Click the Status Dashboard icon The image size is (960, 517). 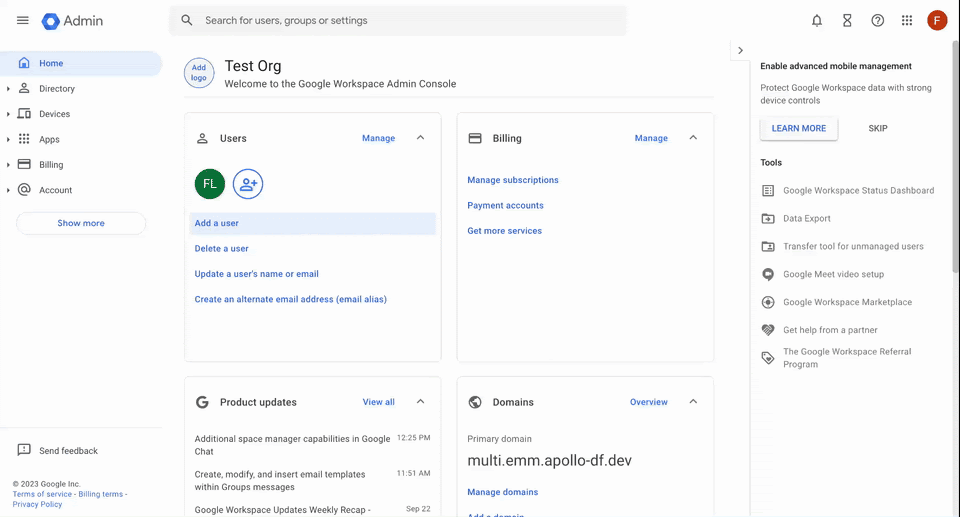[768, 191]
